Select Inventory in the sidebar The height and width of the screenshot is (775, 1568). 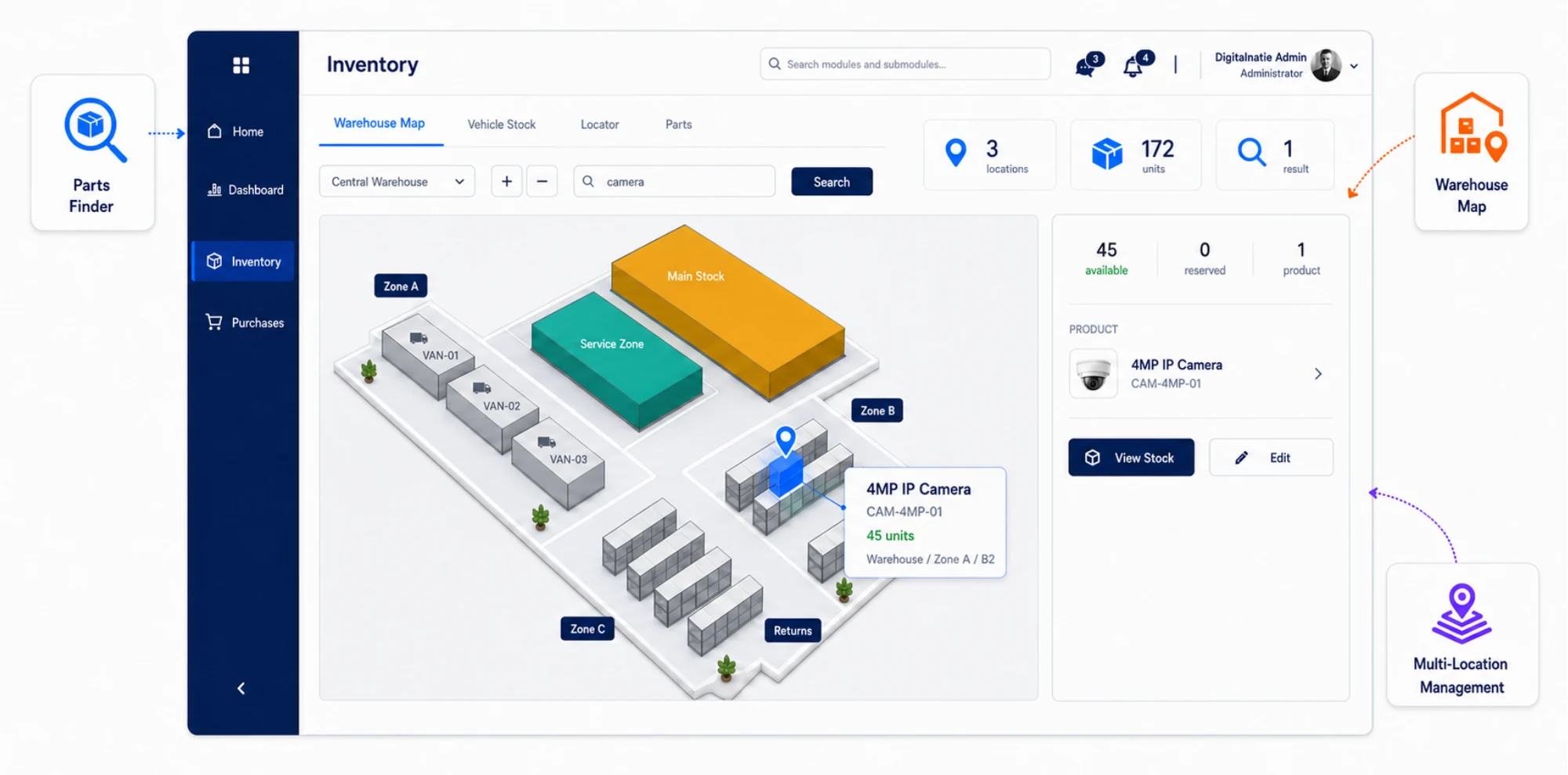click(243, 261)
